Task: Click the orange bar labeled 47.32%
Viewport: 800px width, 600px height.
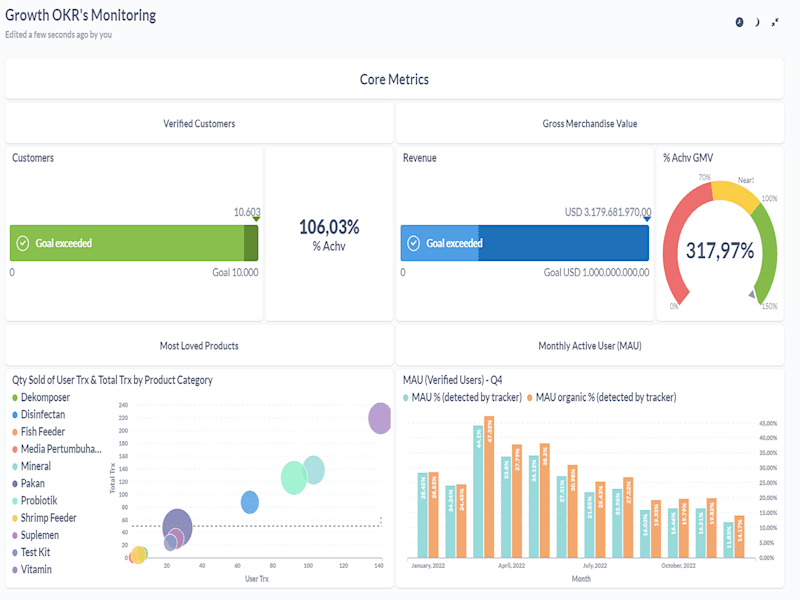Action: click(x=489, y=487)
